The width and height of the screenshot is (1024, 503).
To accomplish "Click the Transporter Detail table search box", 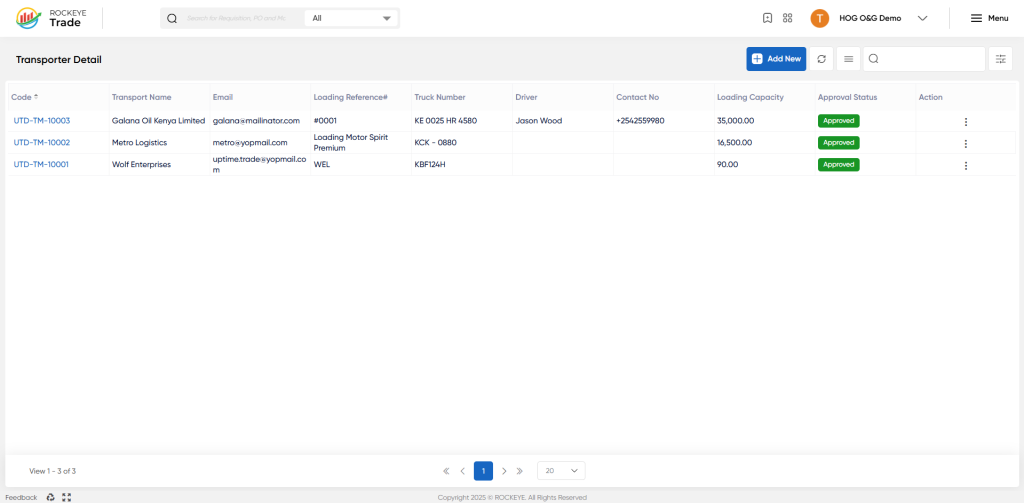I will pyautogui.click(x=924, y=59).
